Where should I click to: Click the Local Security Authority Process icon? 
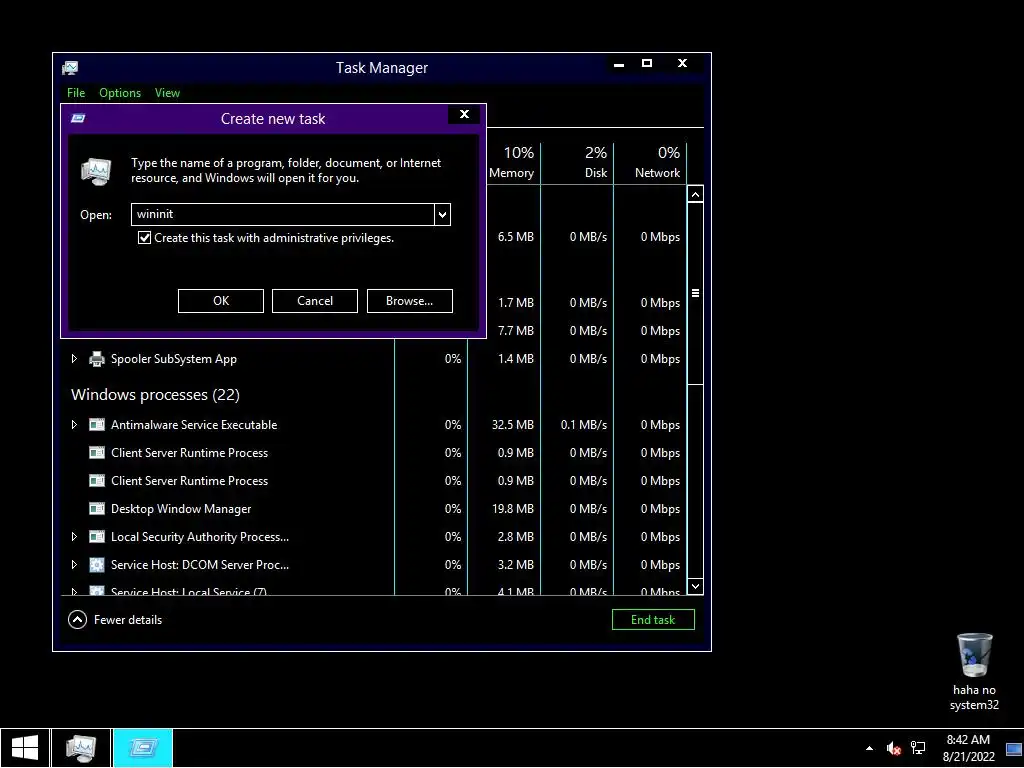coord(97,537)
